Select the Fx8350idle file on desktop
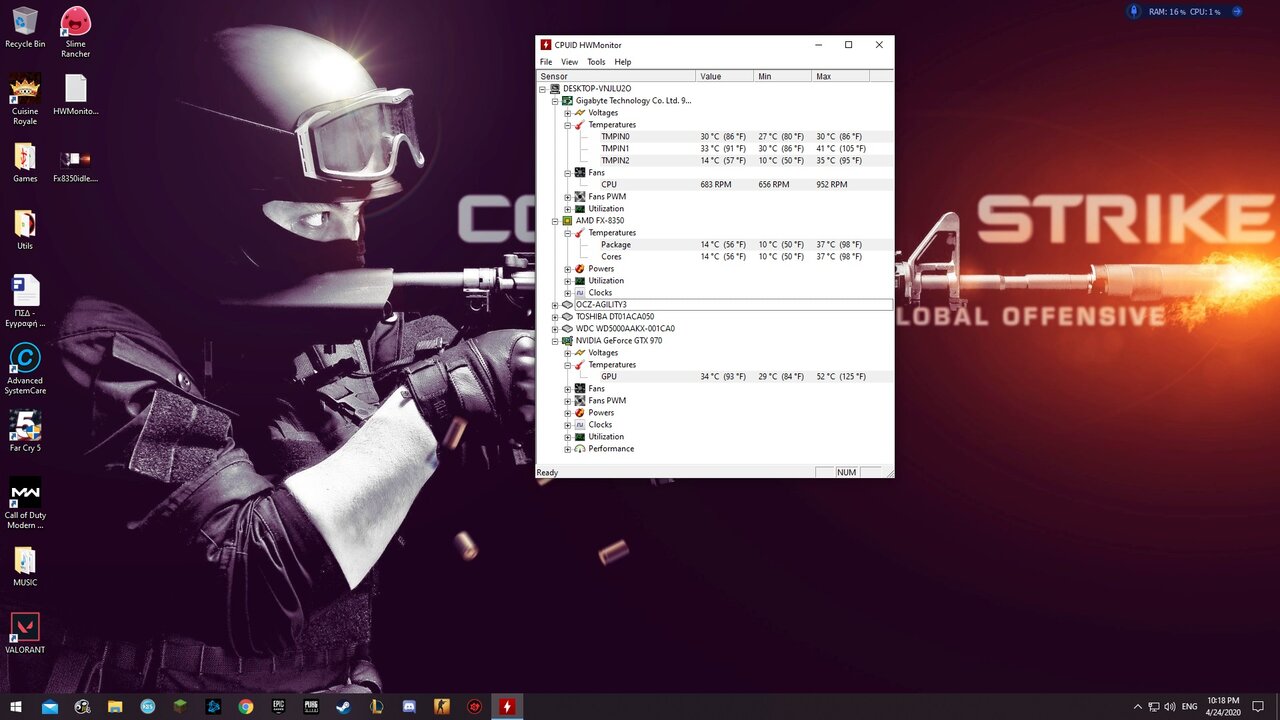Image resolution: width=1280 pixels, height=720 pixels. tap(76, 165)
